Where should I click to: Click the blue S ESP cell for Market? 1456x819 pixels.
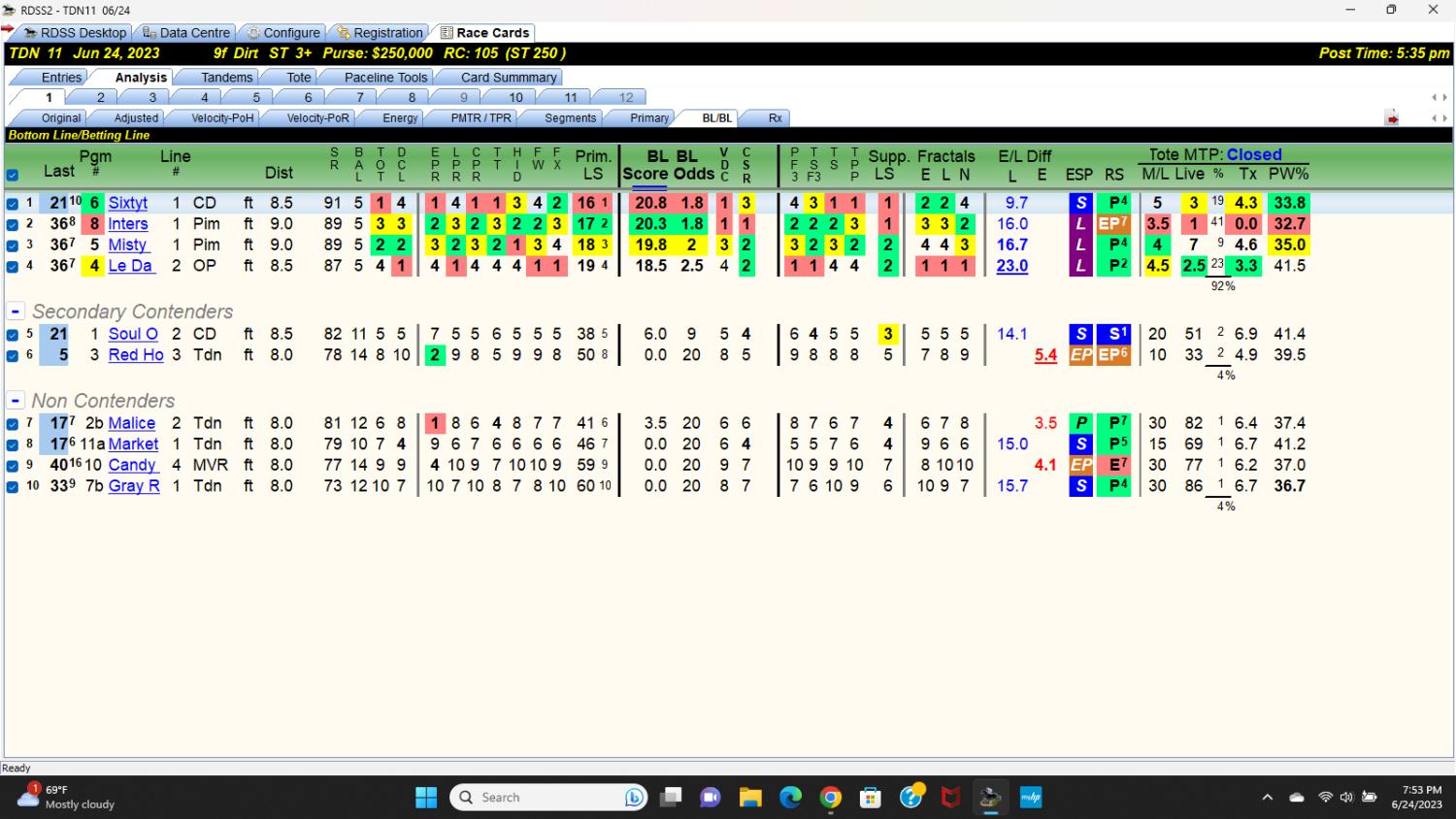1080,444
